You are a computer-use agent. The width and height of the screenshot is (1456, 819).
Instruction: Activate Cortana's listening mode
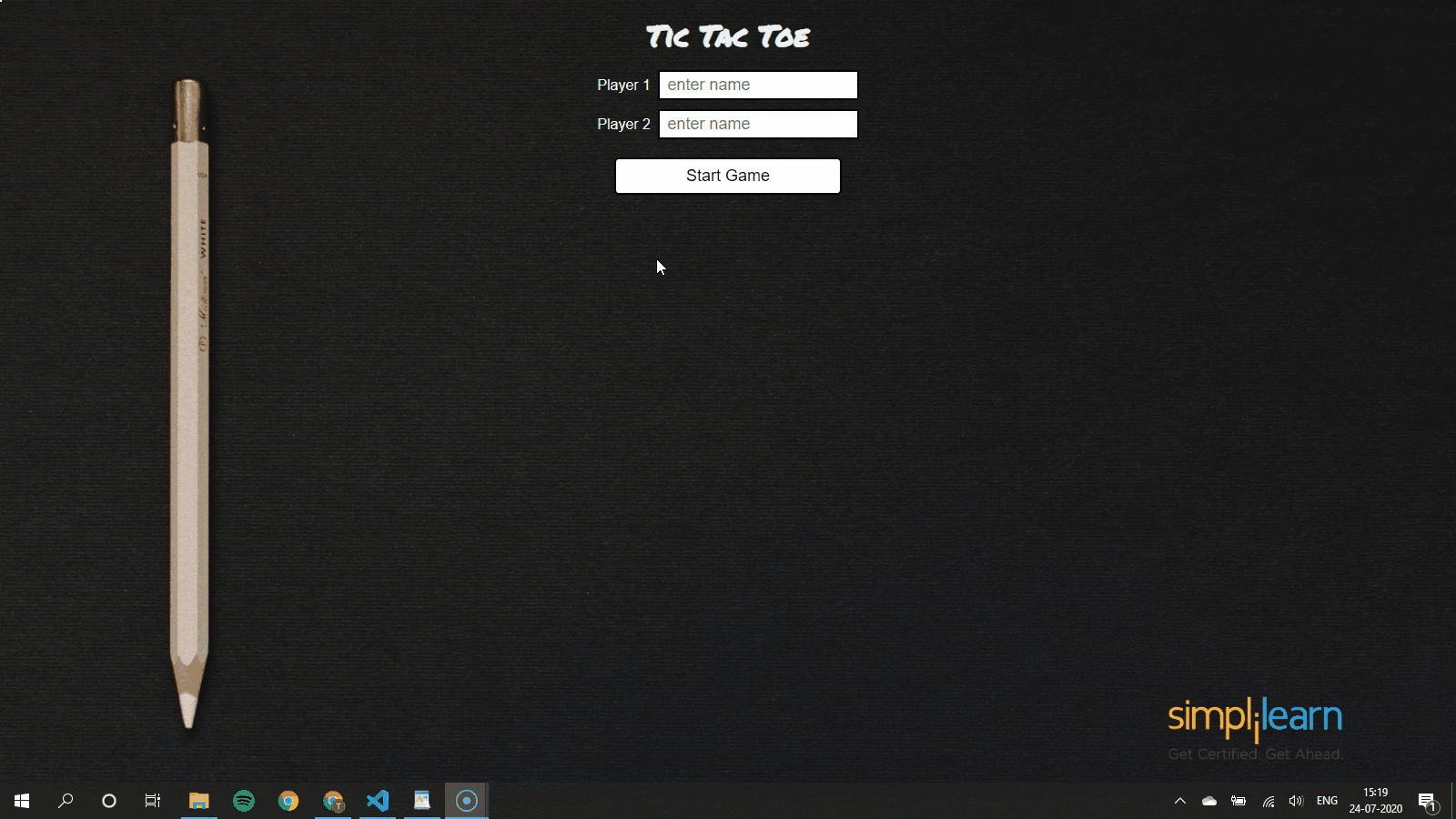[108, 801]
